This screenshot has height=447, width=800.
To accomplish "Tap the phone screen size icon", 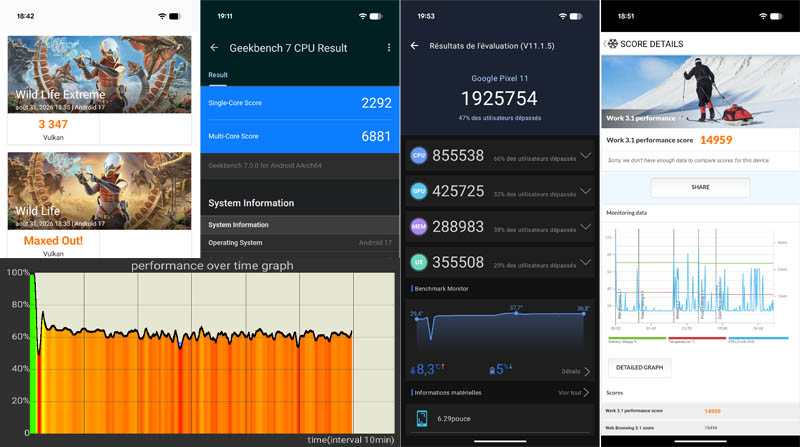I will pos(422,418).
